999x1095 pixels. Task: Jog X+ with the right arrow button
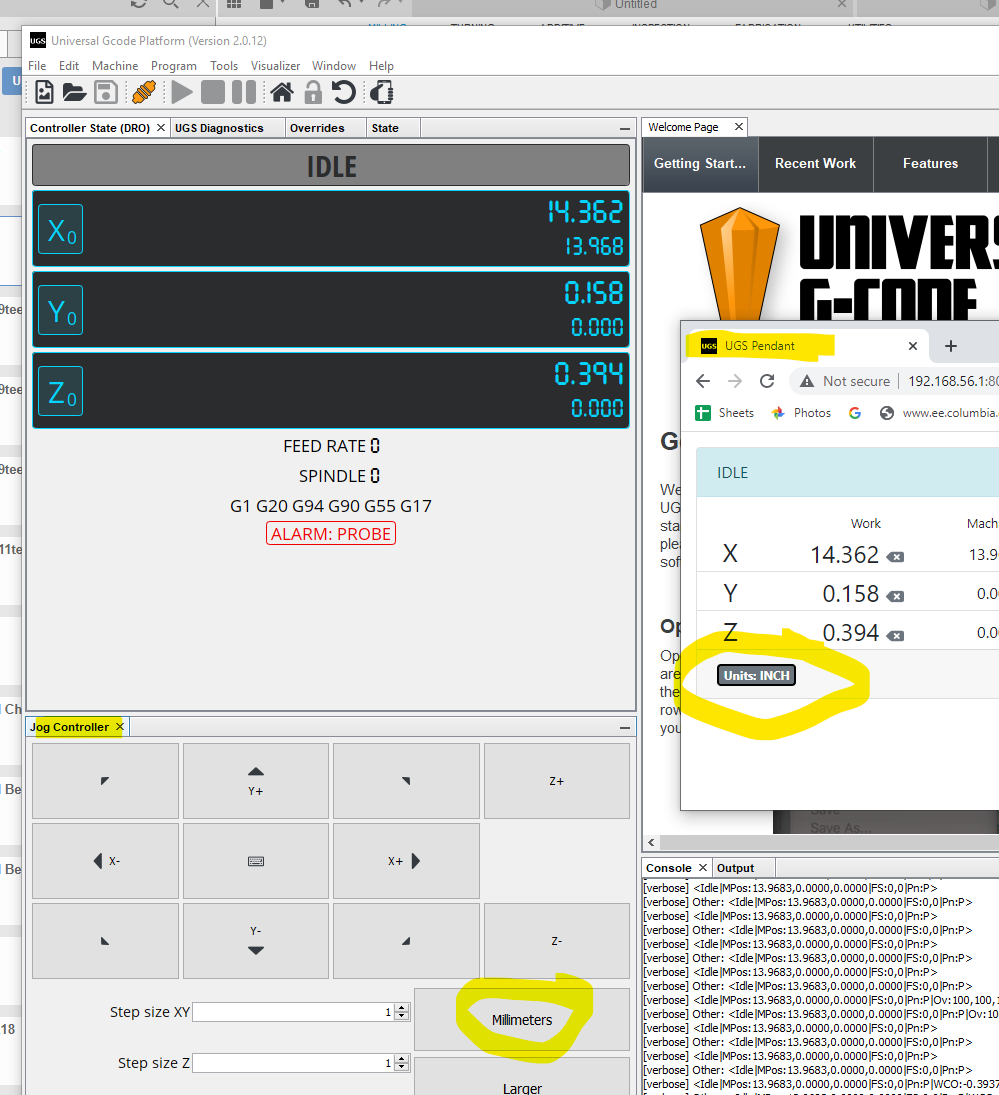(x=406, y=861)
